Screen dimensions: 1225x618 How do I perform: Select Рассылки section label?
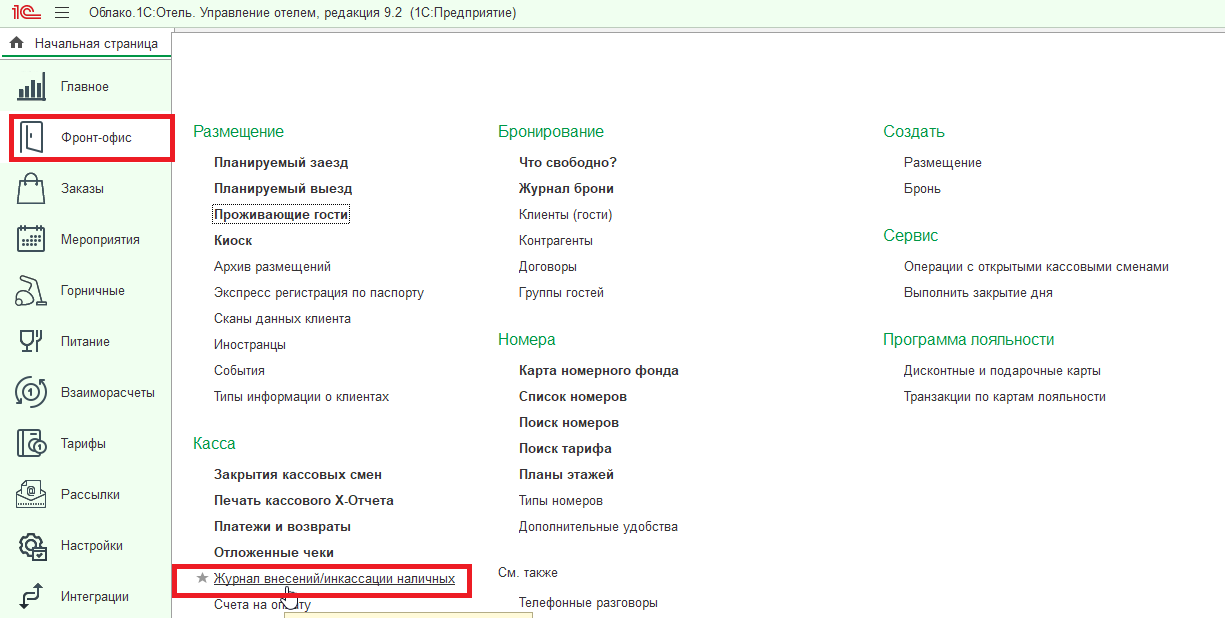[91, 495]
